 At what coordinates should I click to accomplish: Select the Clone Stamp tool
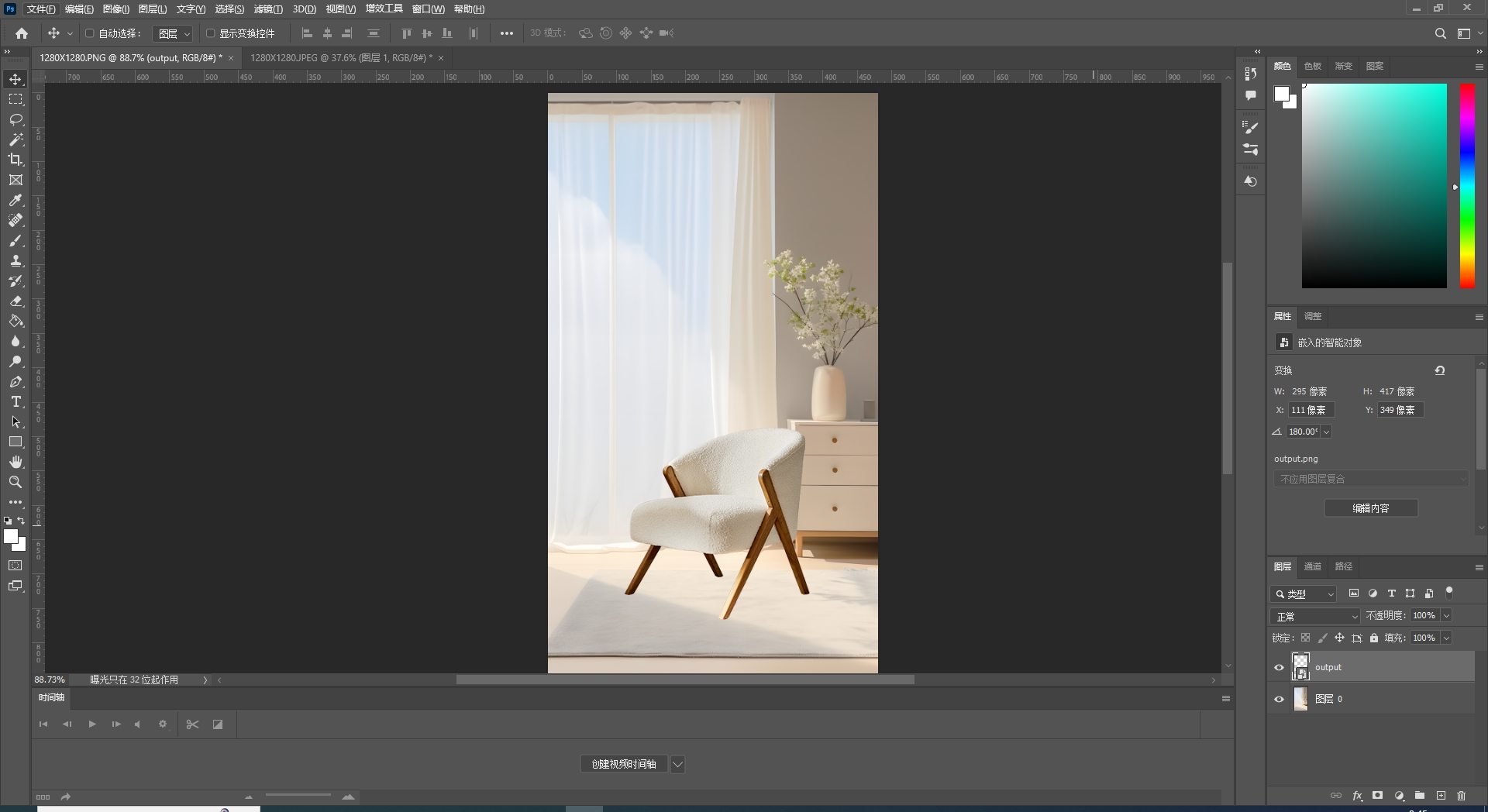tap(15, 260)
